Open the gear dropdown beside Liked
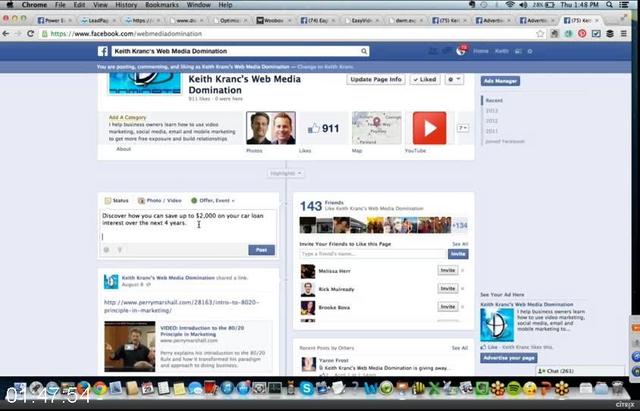The image size is (640, 411). (x=454, y=80)
